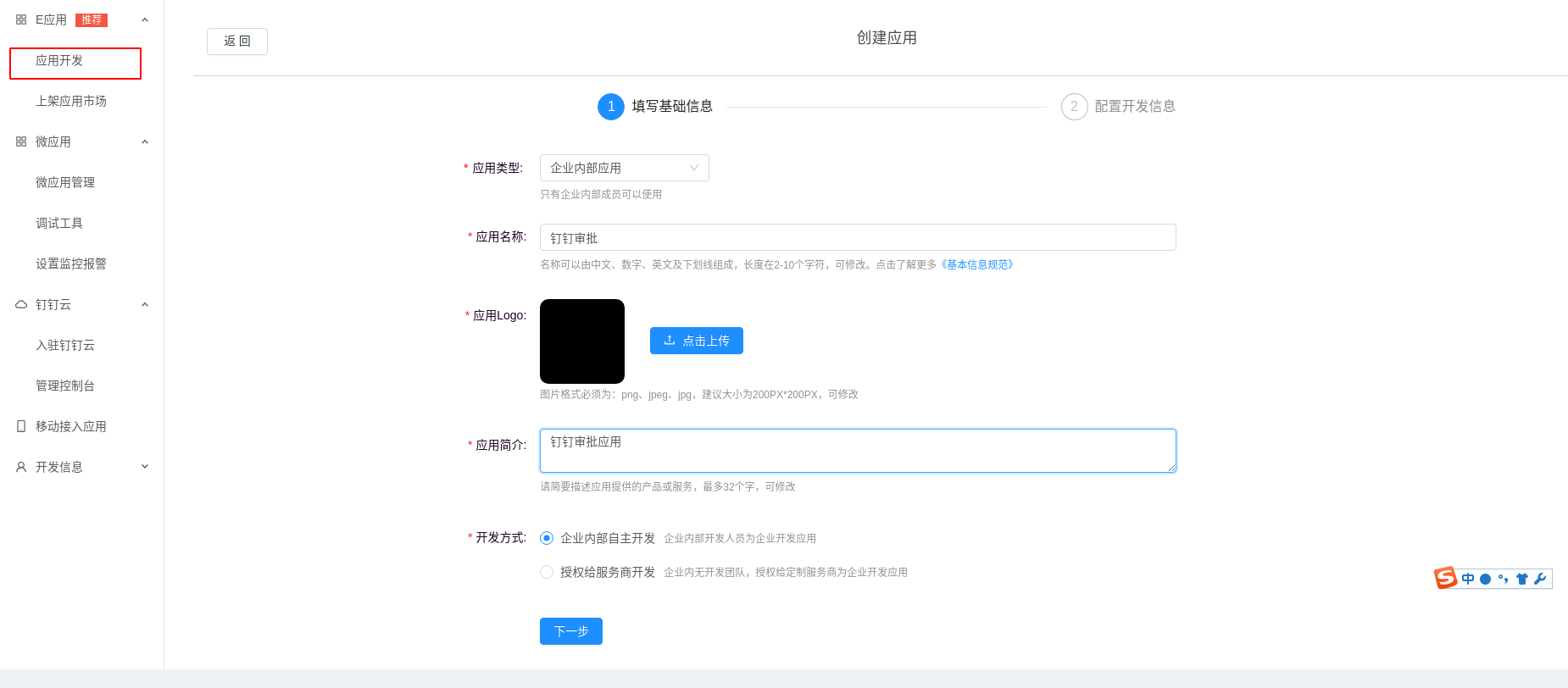Collapse the 钉钉云 menu section
This screenshot has height=688, width=1568.
pyautogui.click(x=145, y=304)
